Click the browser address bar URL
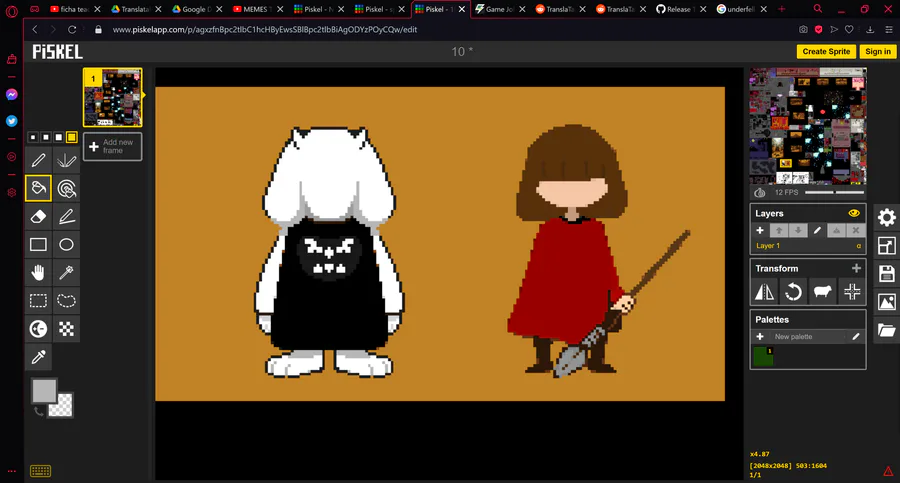900x483 pixels. (x=265, y=29)
